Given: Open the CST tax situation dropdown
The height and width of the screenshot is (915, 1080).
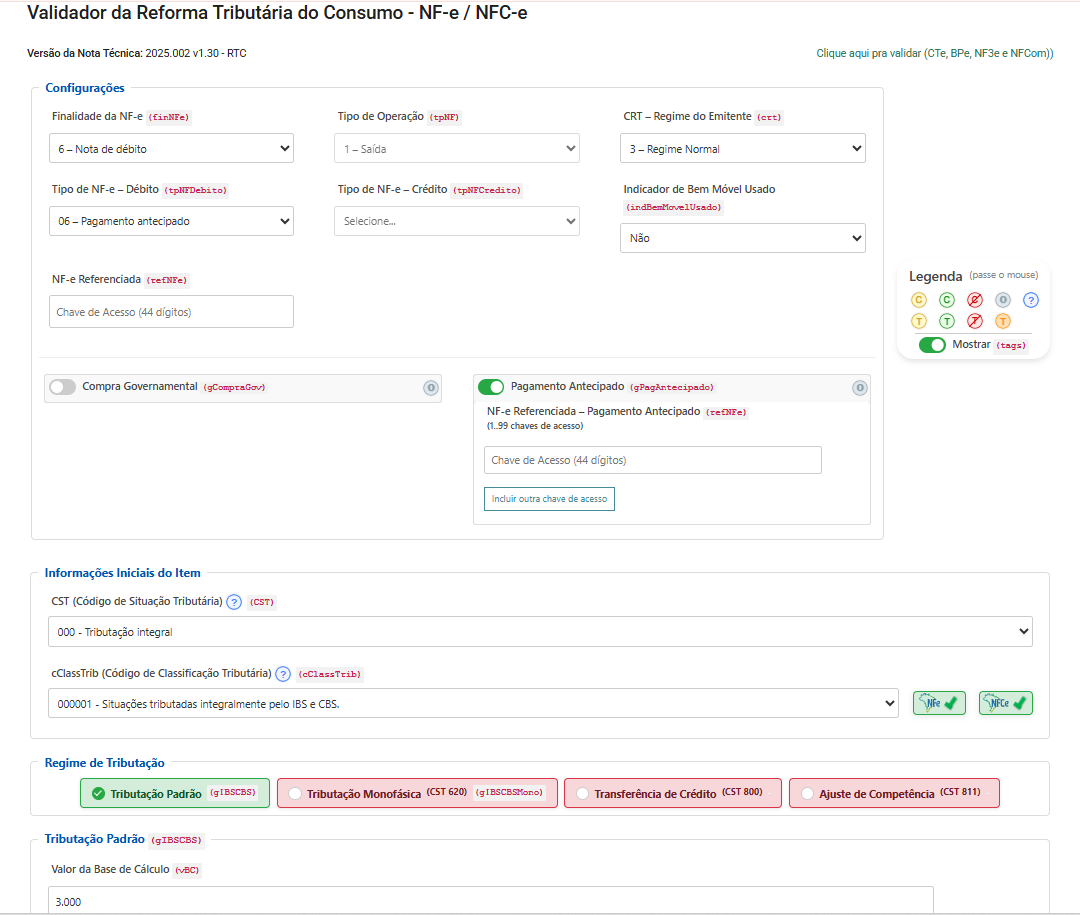Looking at the screenshot, I should [x=540, y=632].
